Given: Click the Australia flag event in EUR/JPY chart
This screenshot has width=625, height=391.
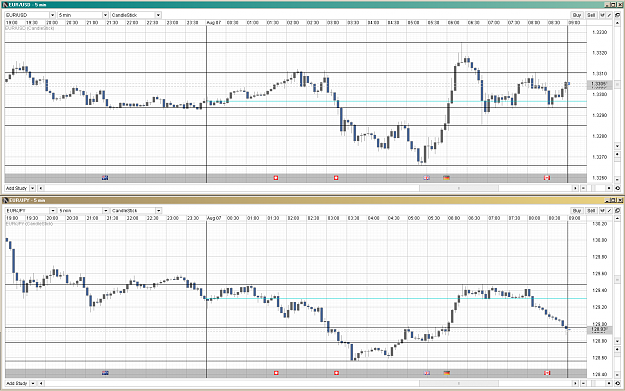Looking at the screenshot, I should click(105, 373).
